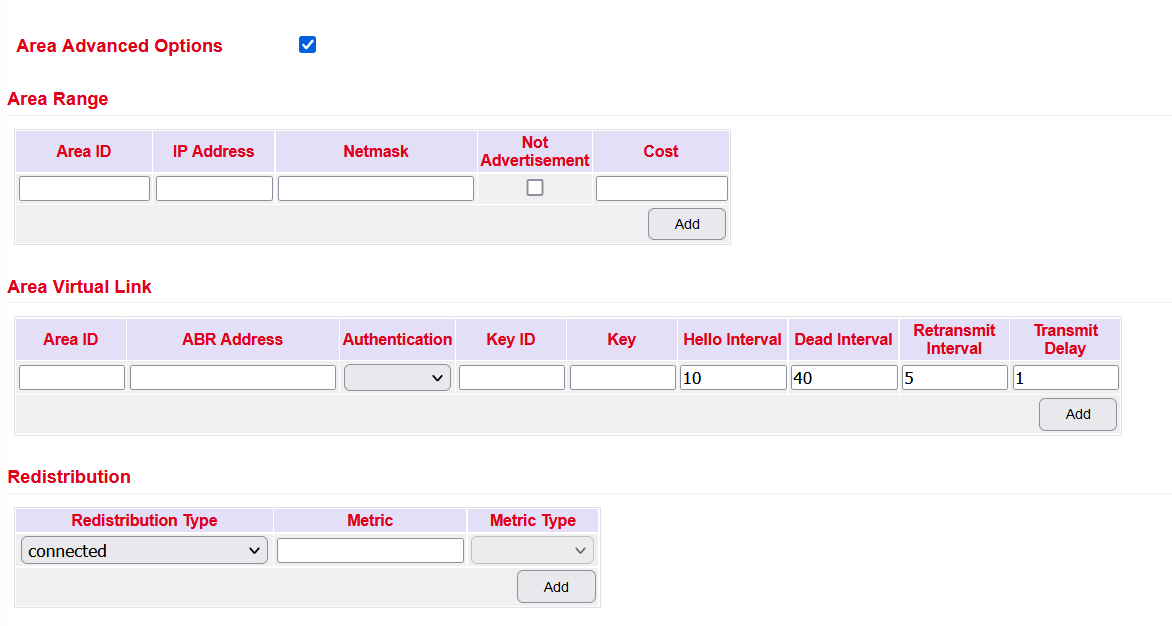
Task: Click the Area Range section heading
Action: pyautogui.click(x=58, y=99)
